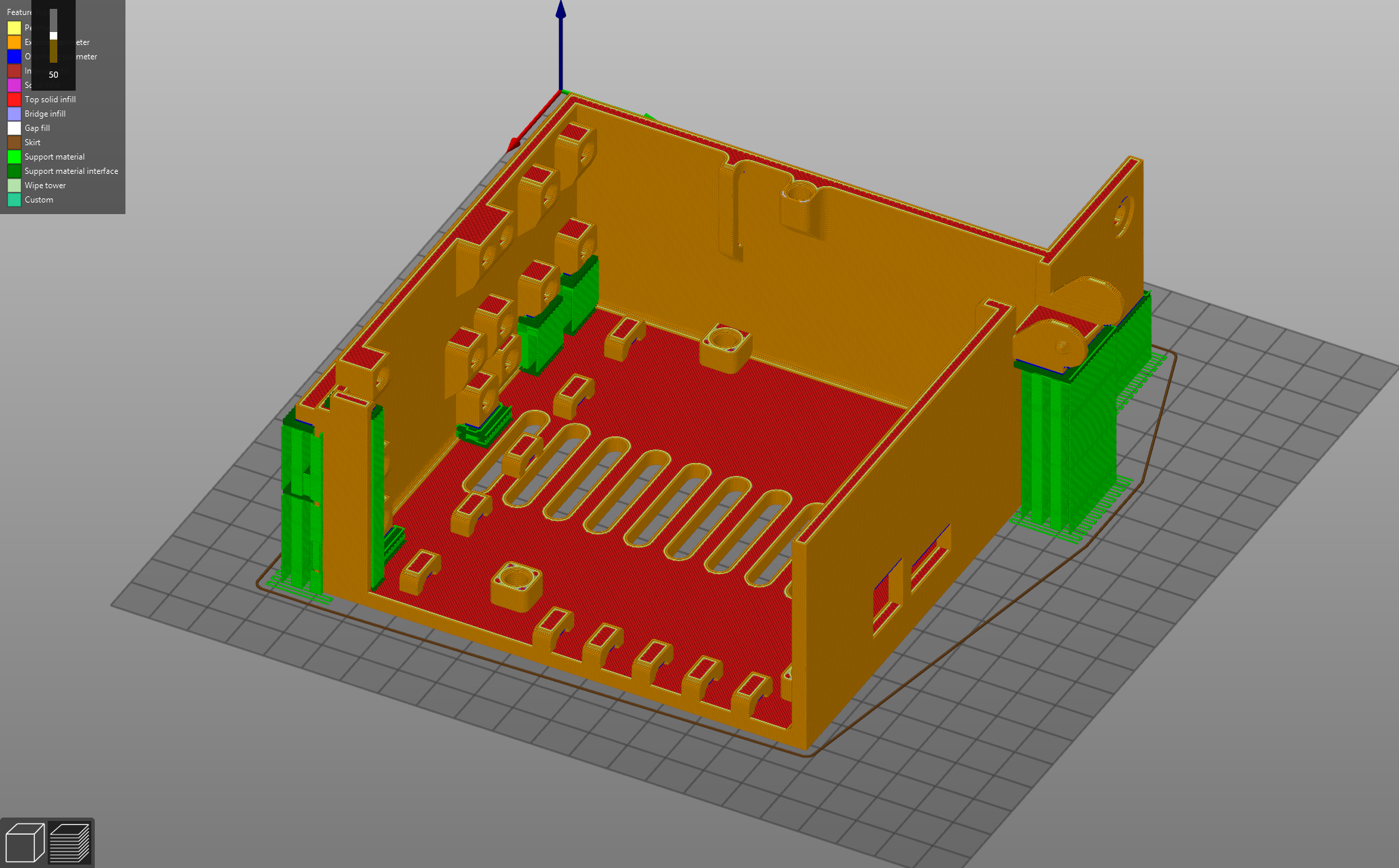The image size is (1399, 868).
Task: Click the white layer slider thumb
Action: (x=53, y=35)
